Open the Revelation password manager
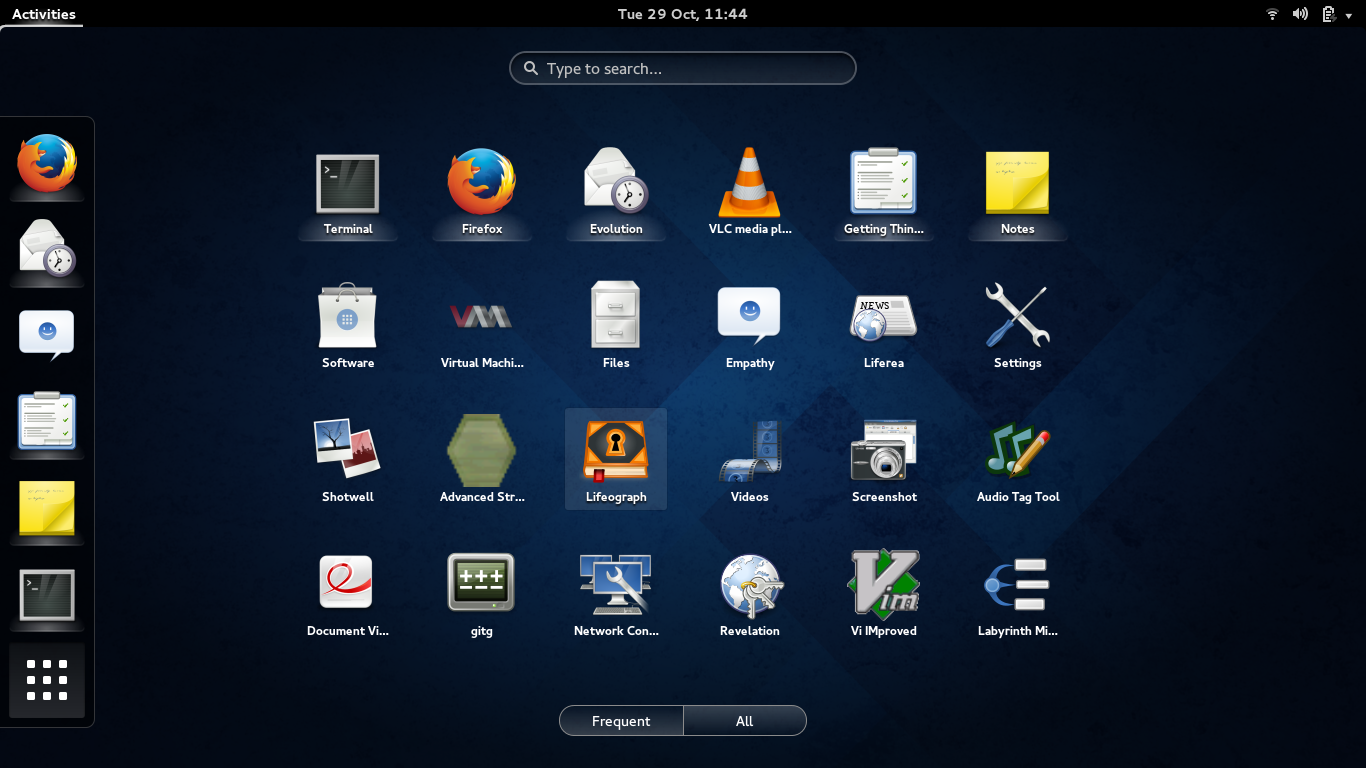1366x768 pixels. pos(749,584)
